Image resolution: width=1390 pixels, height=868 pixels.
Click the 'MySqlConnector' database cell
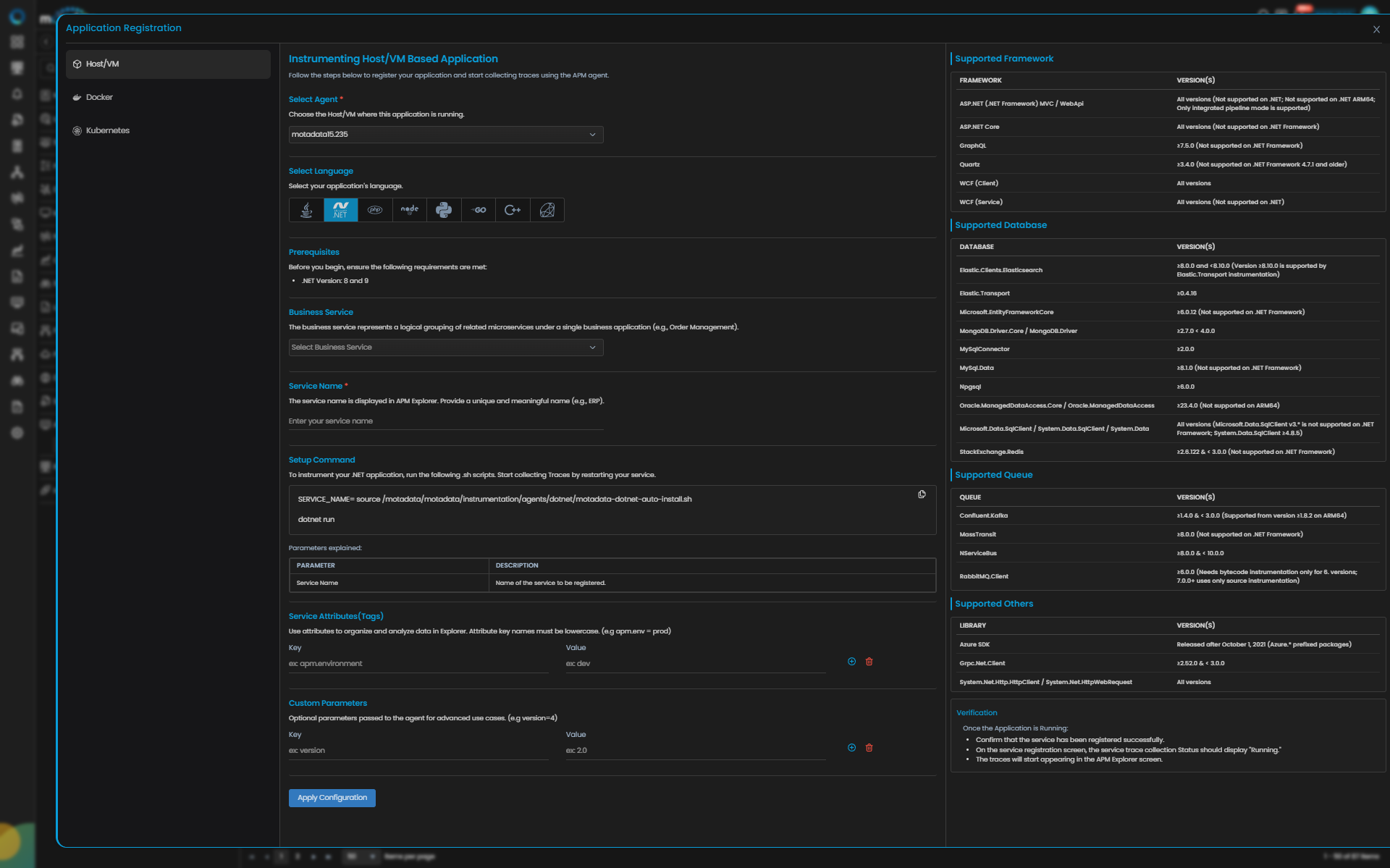(x=985, y=349)
